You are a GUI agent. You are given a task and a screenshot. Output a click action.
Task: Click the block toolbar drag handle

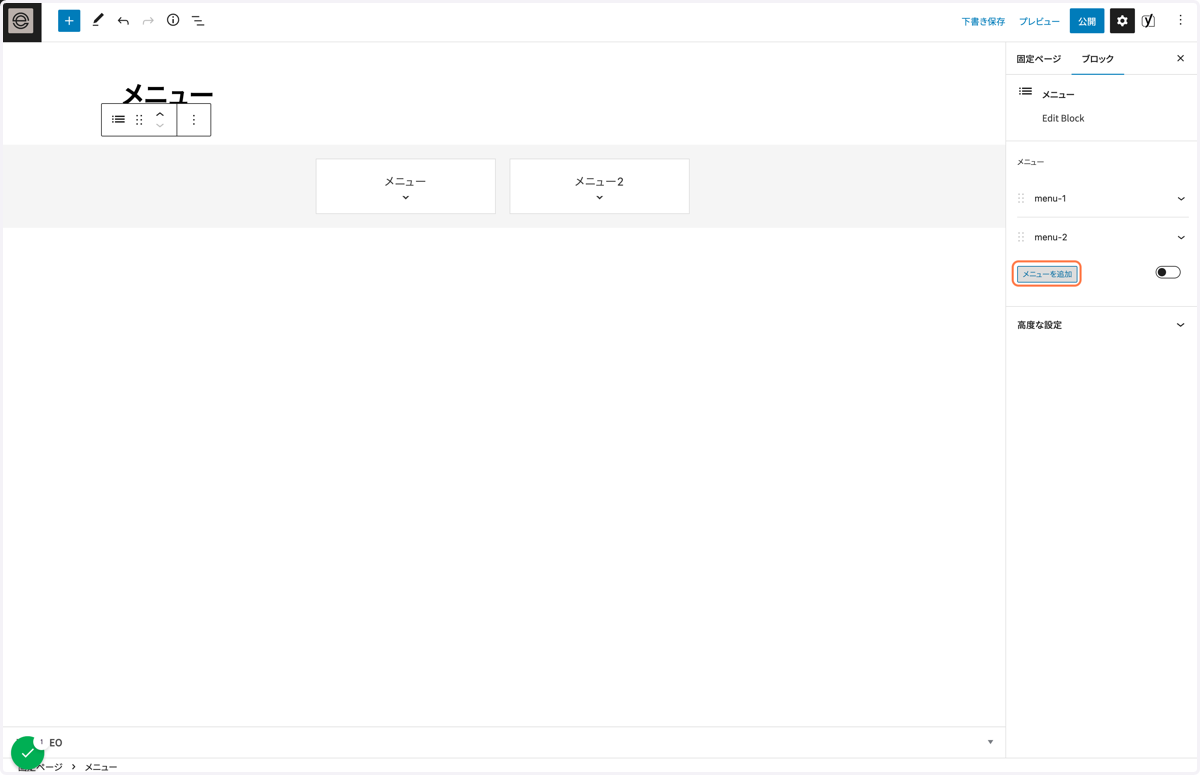[x=139, y=120]
